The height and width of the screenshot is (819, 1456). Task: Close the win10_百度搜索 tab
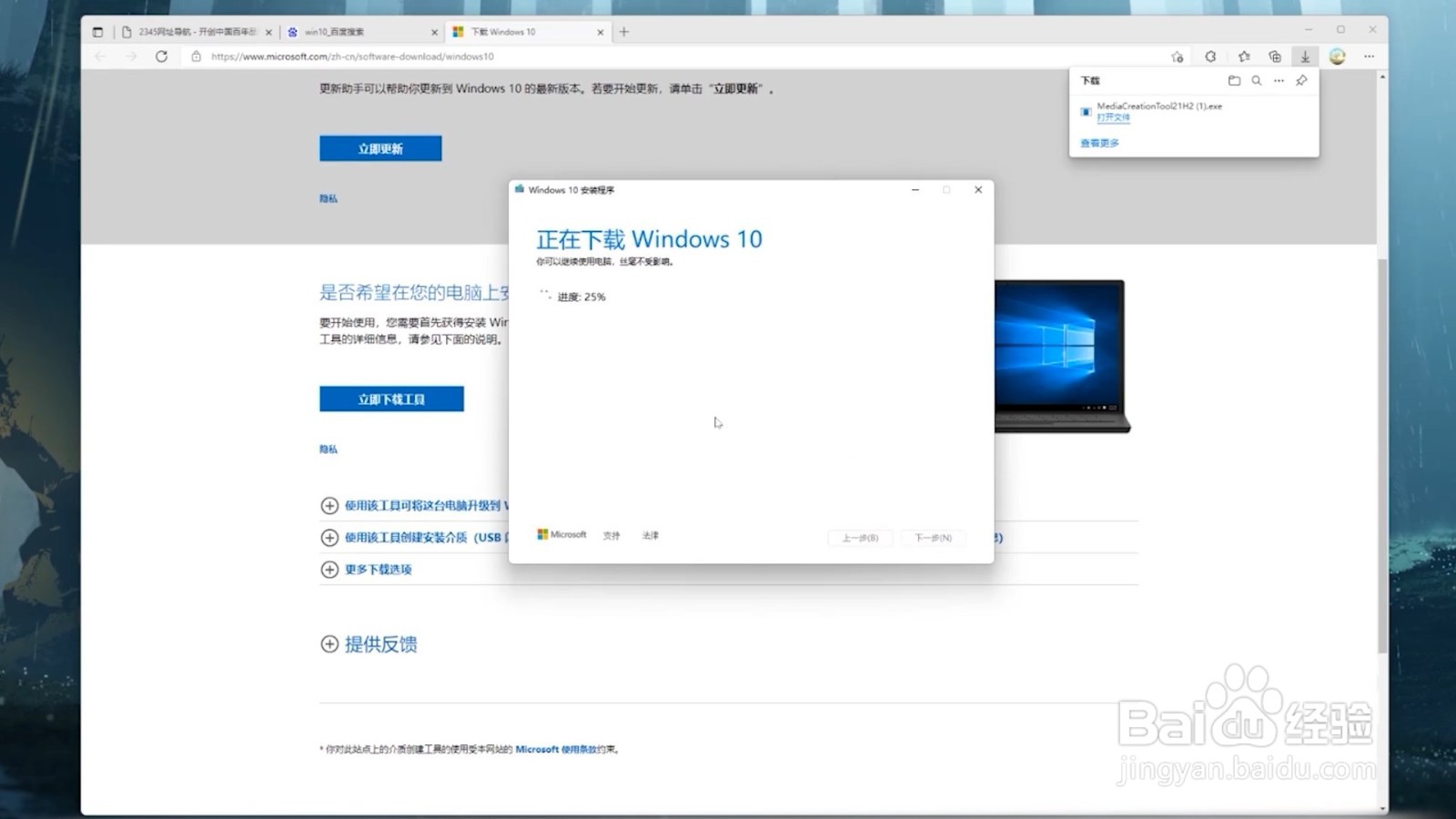434,32
